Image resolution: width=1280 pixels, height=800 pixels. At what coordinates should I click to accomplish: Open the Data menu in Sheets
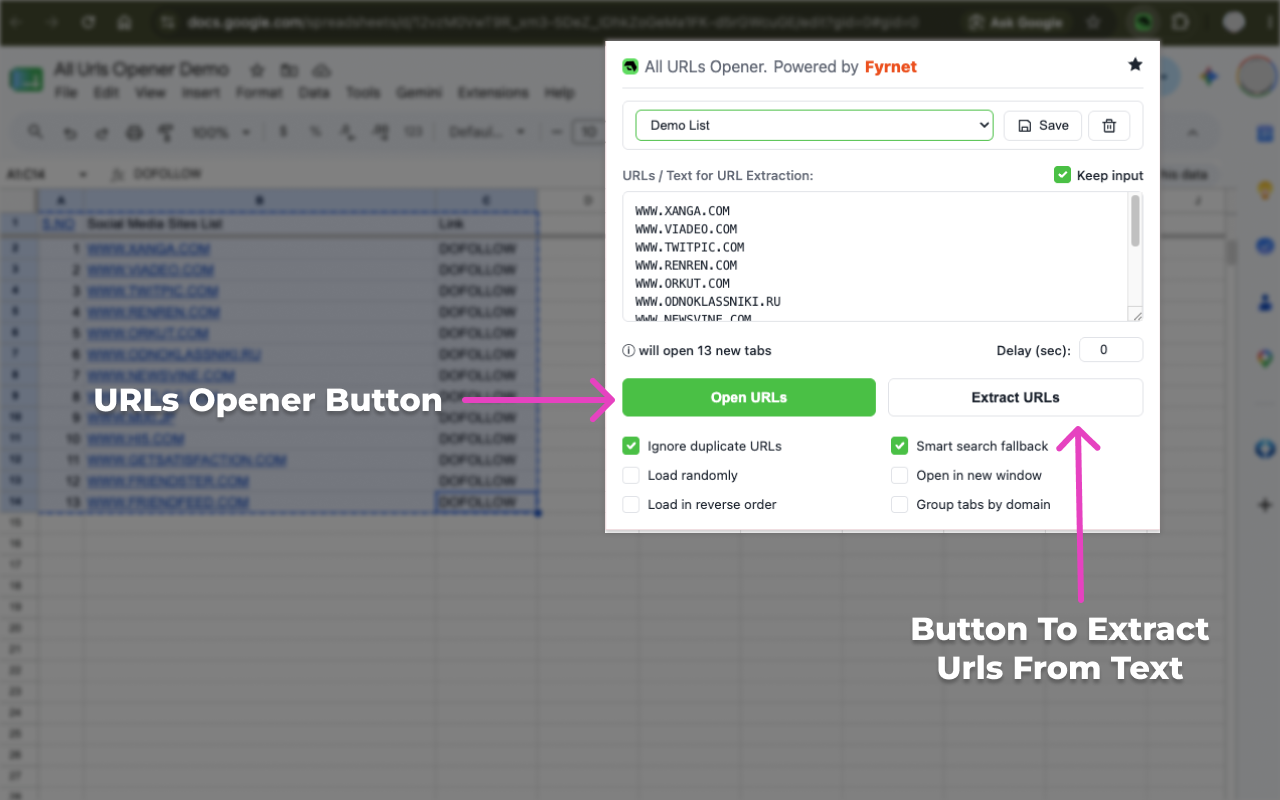[314, 93]
